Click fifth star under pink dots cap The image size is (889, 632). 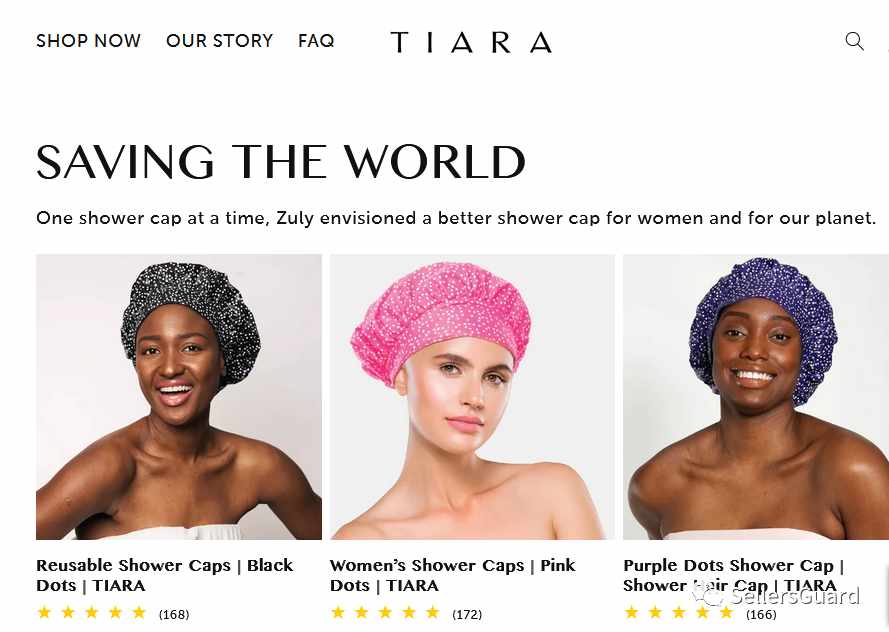(x=433, y=613)
